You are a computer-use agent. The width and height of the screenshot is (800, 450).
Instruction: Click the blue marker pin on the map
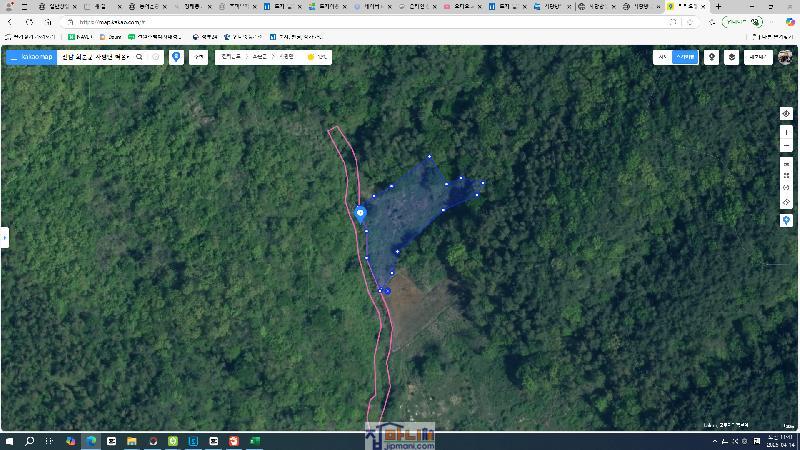361,212
